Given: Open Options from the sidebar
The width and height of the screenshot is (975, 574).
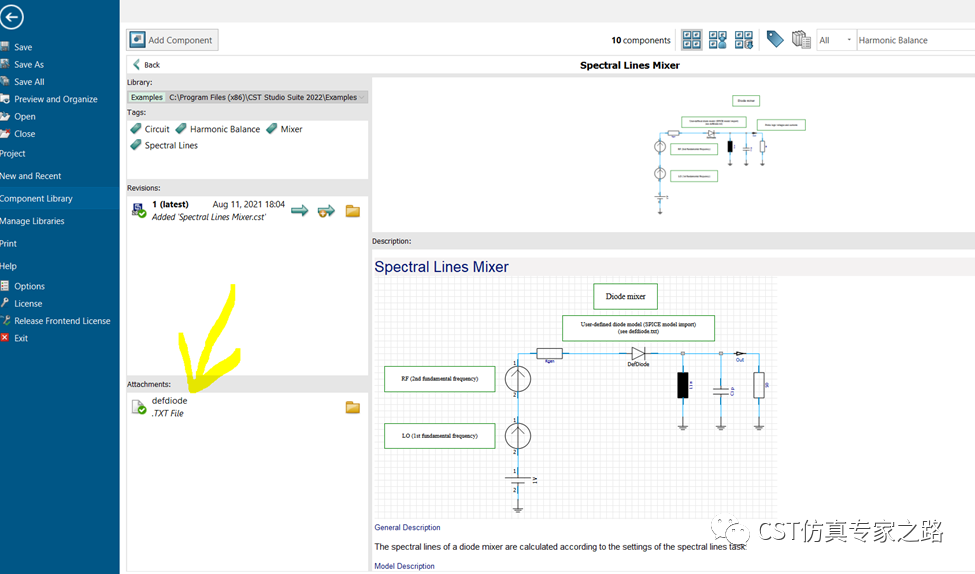Looking at the screenshot, I should 29,286.
